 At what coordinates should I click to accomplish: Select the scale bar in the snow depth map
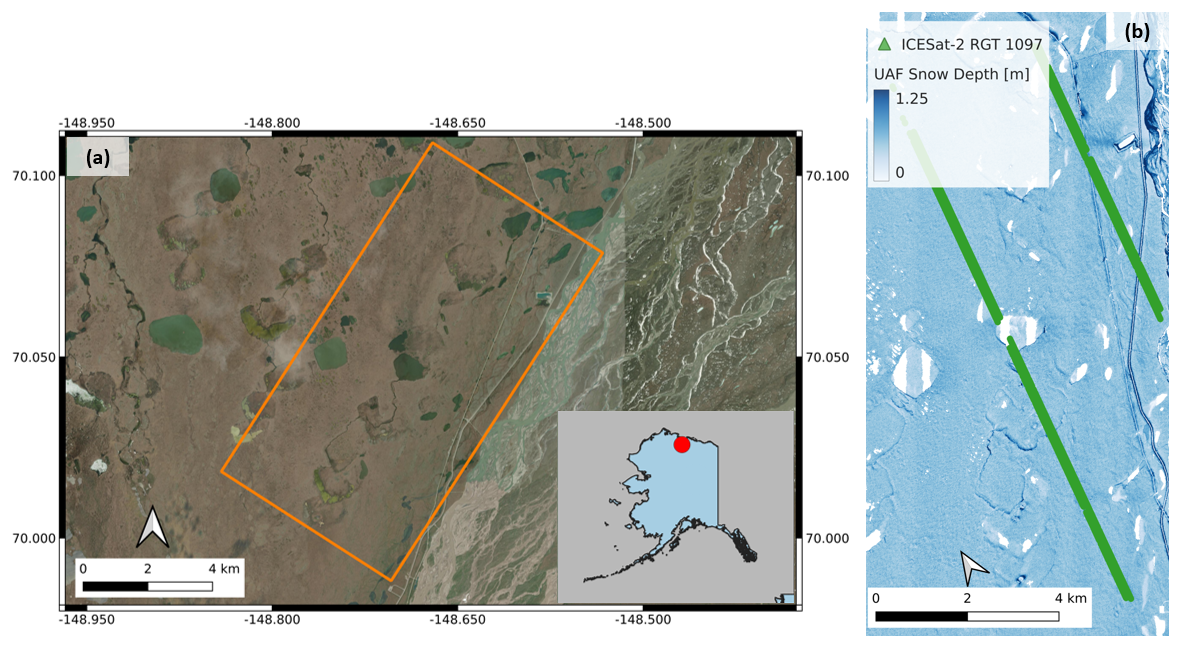click(966, 616)
